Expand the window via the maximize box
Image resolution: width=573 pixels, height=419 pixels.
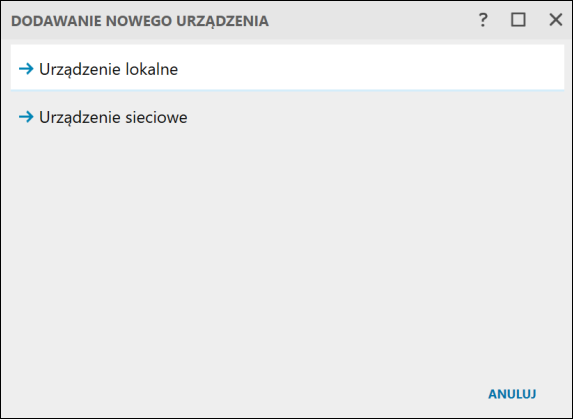518,20
